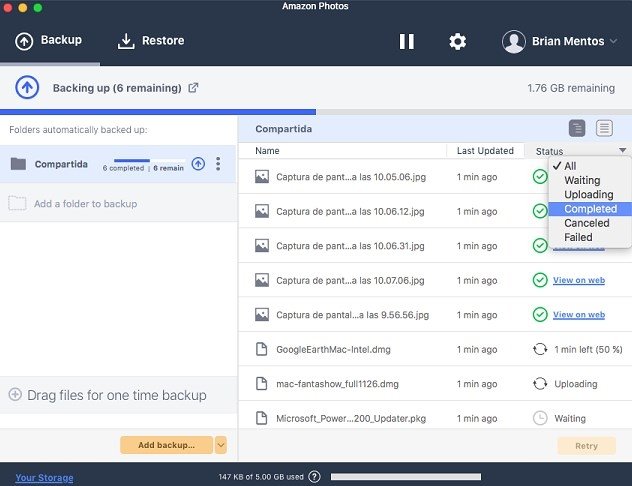The image size is (632, 486).
Task: Click image icon for Captura 9.56.56.jpg
Action: 262,314
